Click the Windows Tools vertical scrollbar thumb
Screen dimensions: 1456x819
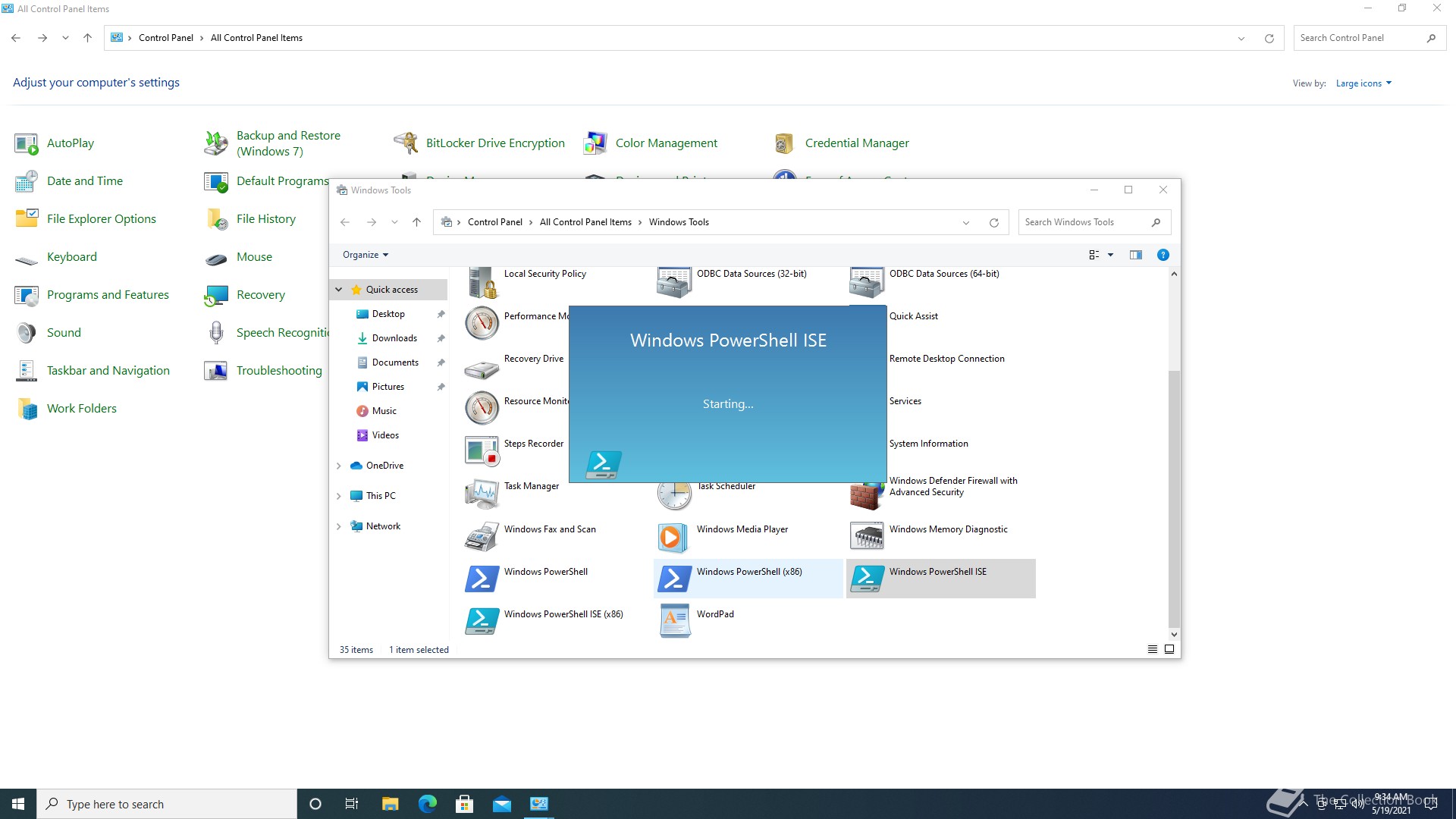click(x=1174, y=499)
